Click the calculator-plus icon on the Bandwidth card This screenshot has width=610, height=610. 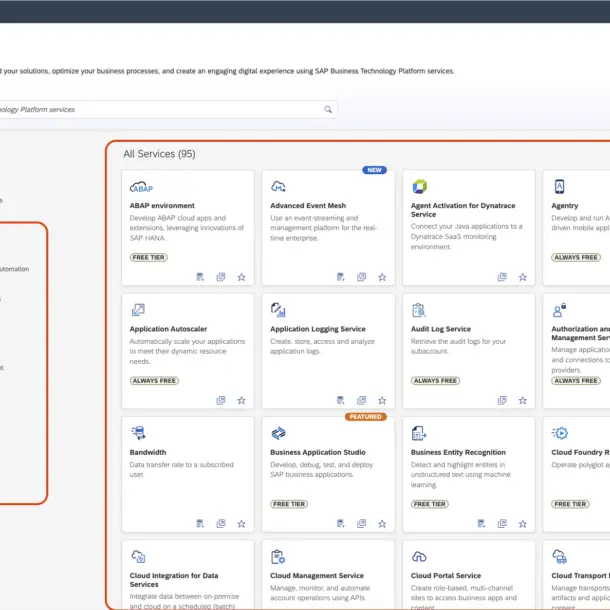[x=200, y=524]
